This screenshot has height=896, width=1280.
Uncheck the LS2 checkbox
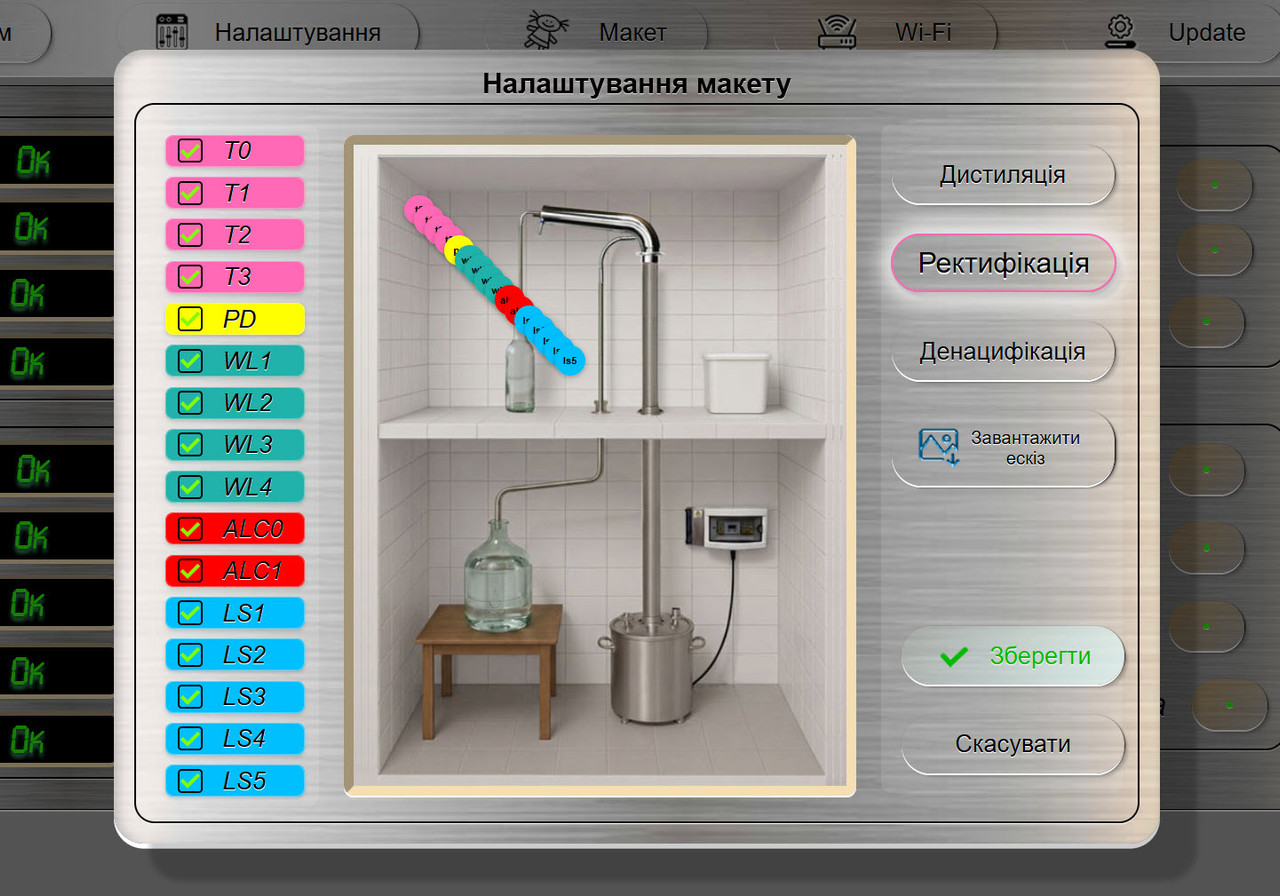tap(190, 655)
